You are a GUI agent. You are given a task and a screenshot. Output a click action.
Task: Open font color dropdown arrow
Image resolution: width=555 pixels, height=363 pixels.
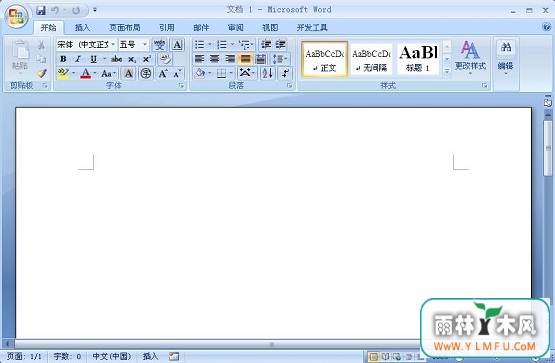(95, 74)
